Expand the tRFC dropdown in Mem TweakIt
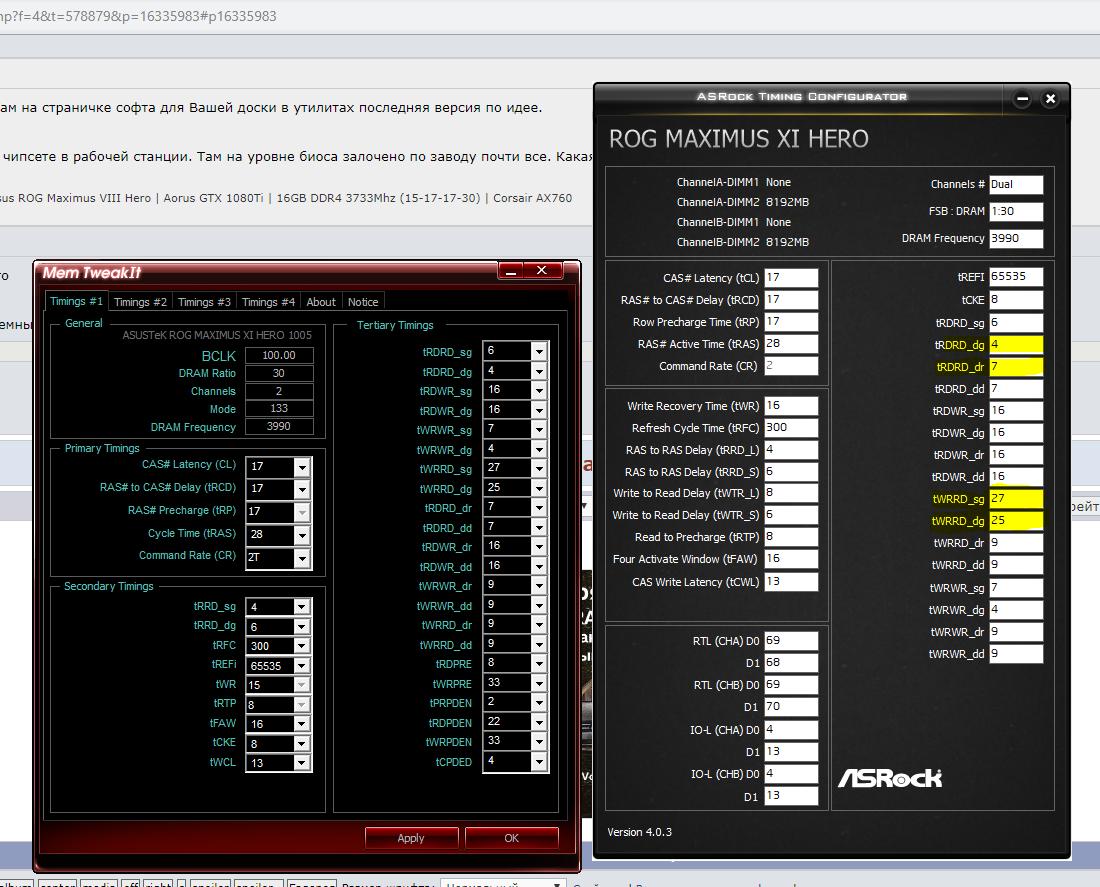The height and width of the screenshot is (887, 1100). coord(302,646)
